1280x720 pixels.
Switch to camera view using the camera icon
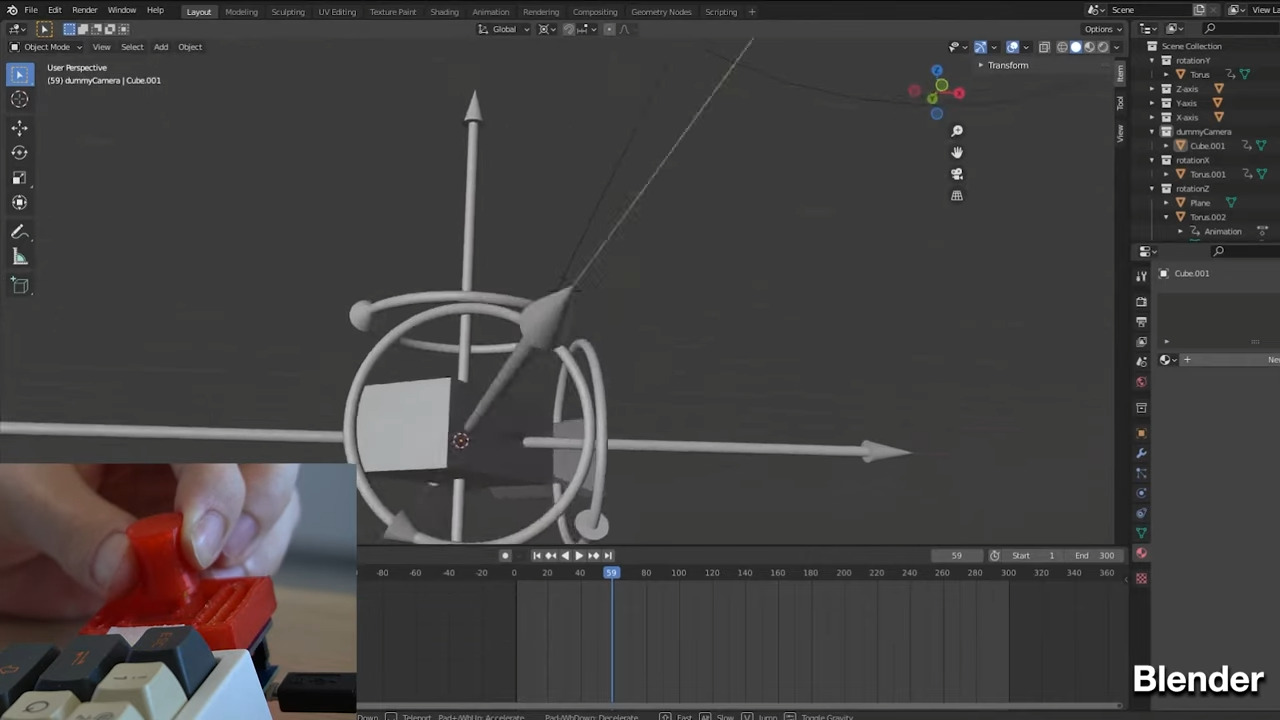click(x=957, y=173)
